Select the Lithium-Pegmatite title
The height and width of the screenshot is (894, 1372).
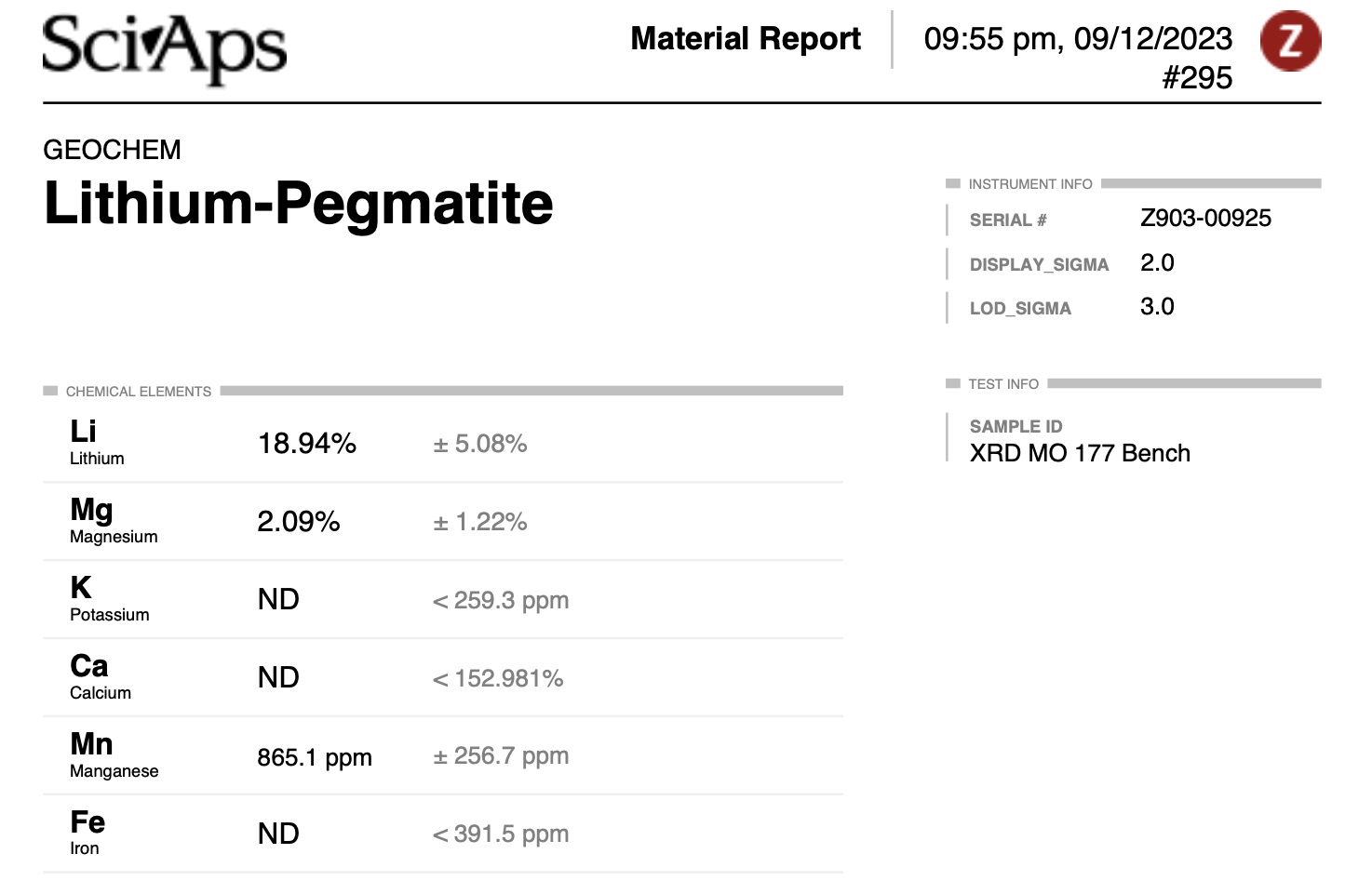point(299,203)
